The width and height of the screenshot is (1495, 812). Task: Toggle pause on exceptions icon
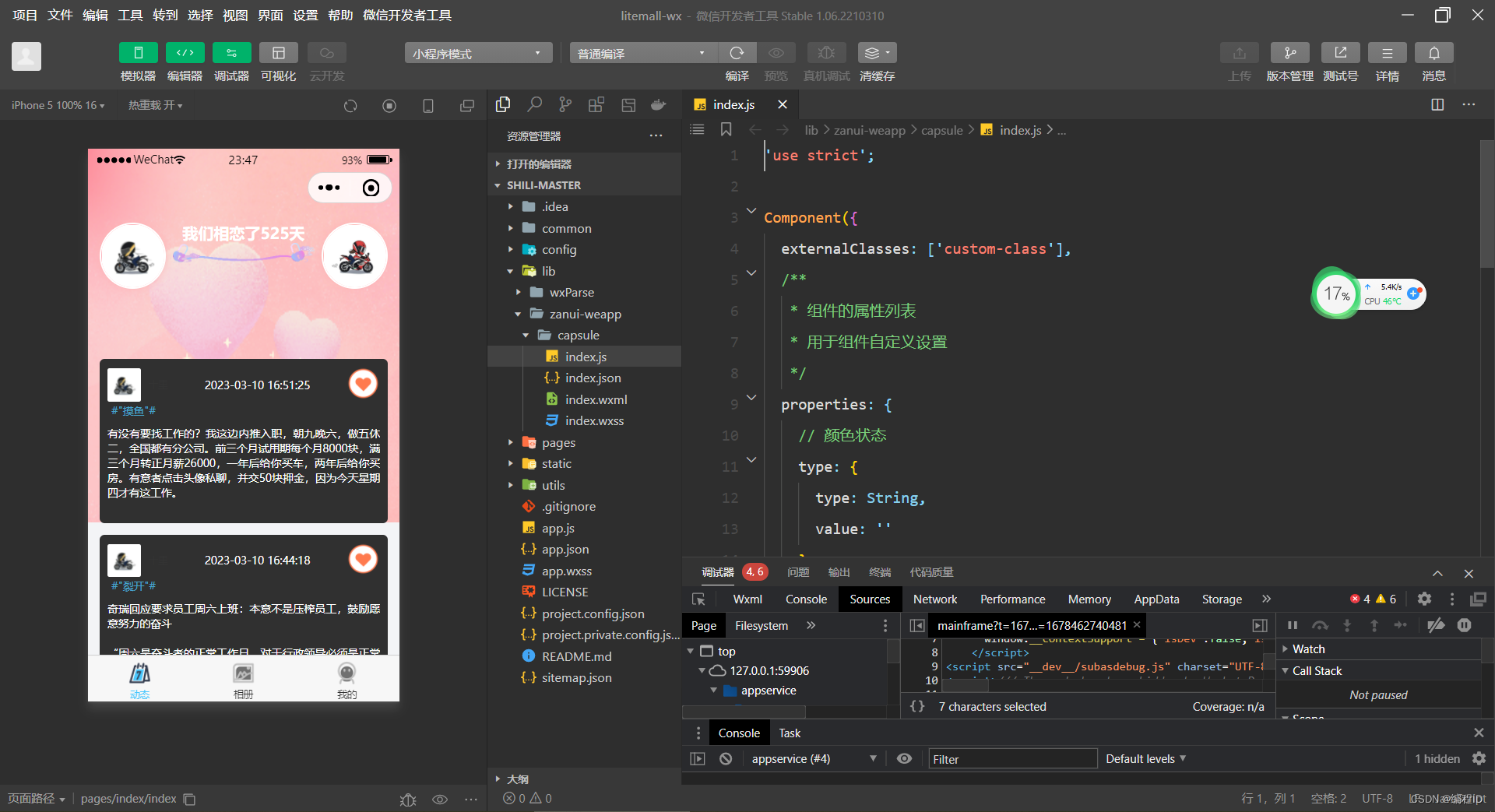coord(1465,625)
